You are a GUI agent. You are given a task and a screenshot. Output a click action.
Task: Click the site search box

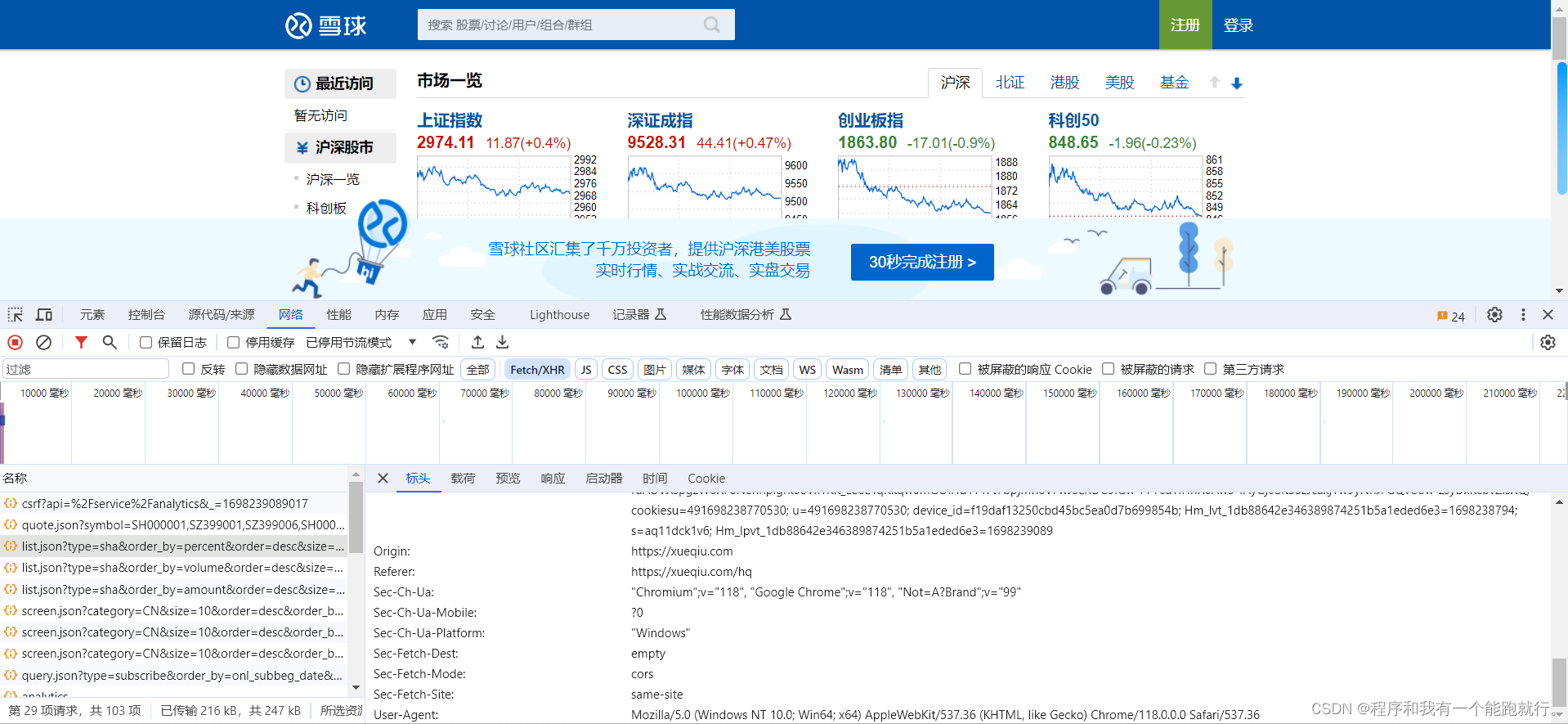[576, 25]
